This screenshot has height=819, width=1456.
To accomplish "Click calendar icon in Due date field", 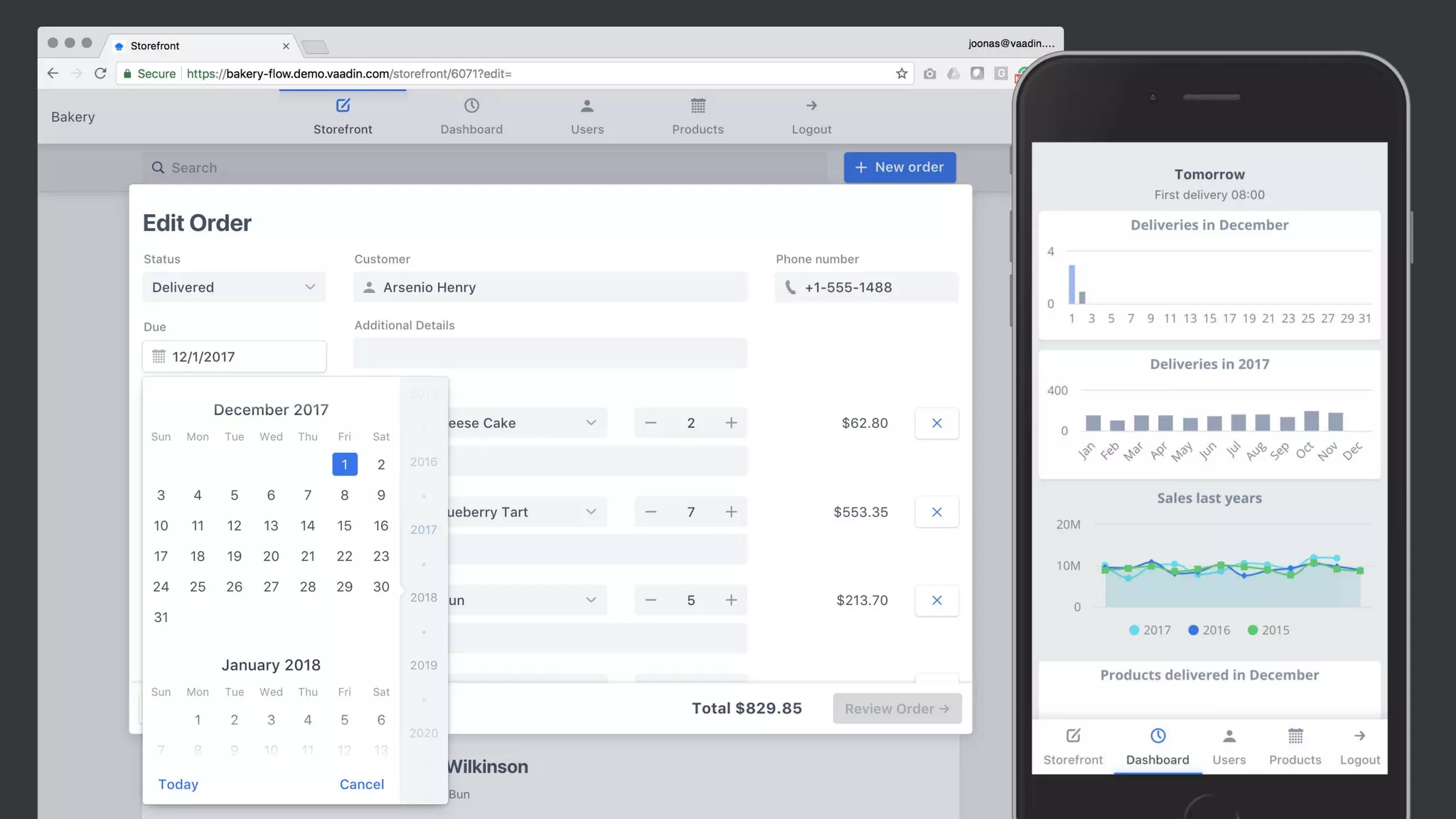I will click(x=159, y=357).
